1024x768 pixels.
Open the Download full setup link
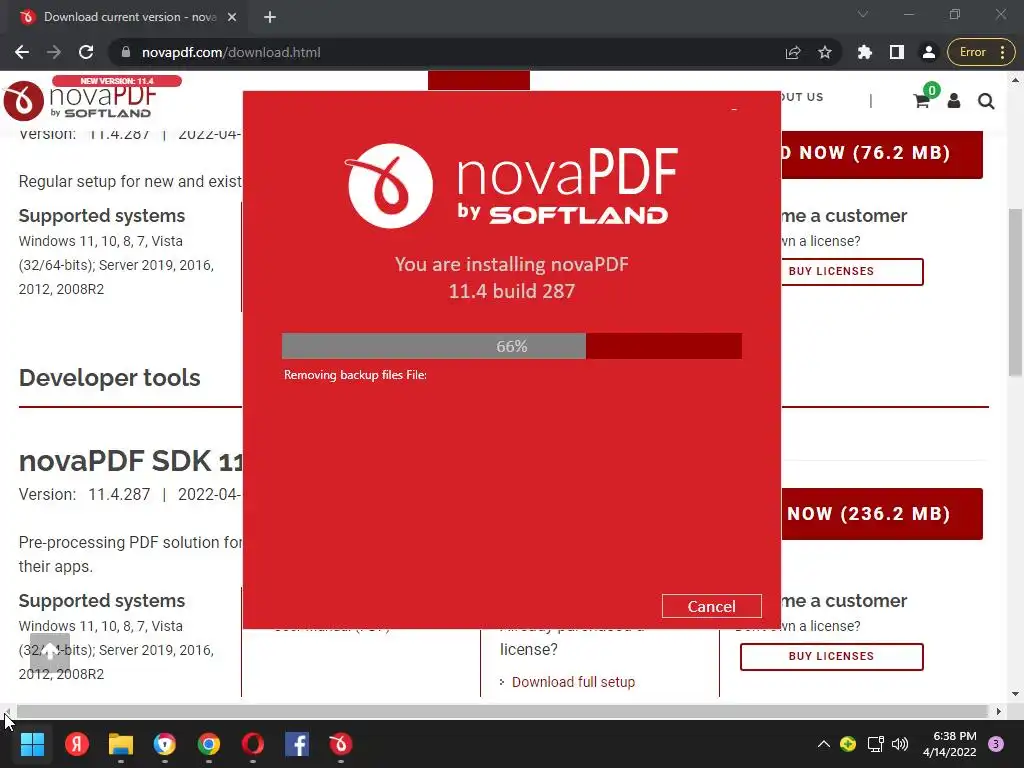[573, 682]
